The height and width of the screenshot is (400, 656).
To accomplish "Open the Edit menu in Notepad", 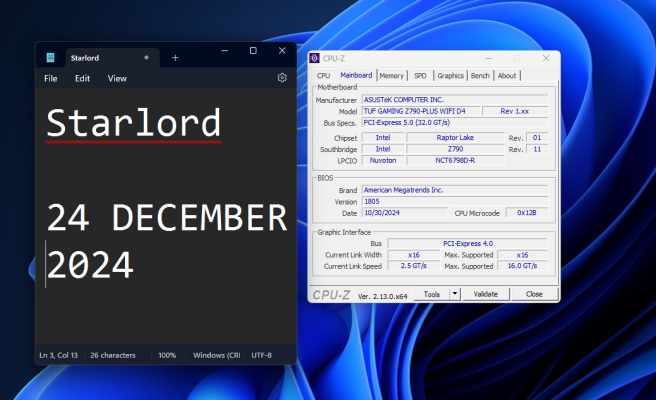I will click(x=82, y=78).
